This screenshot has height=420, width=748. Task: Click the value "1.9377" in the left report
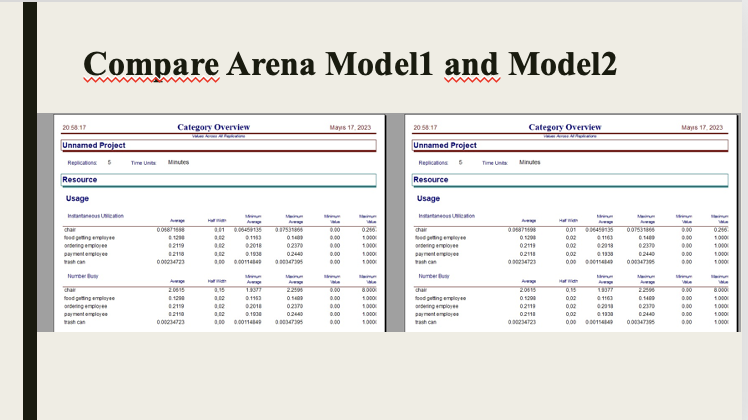(253, 290)
